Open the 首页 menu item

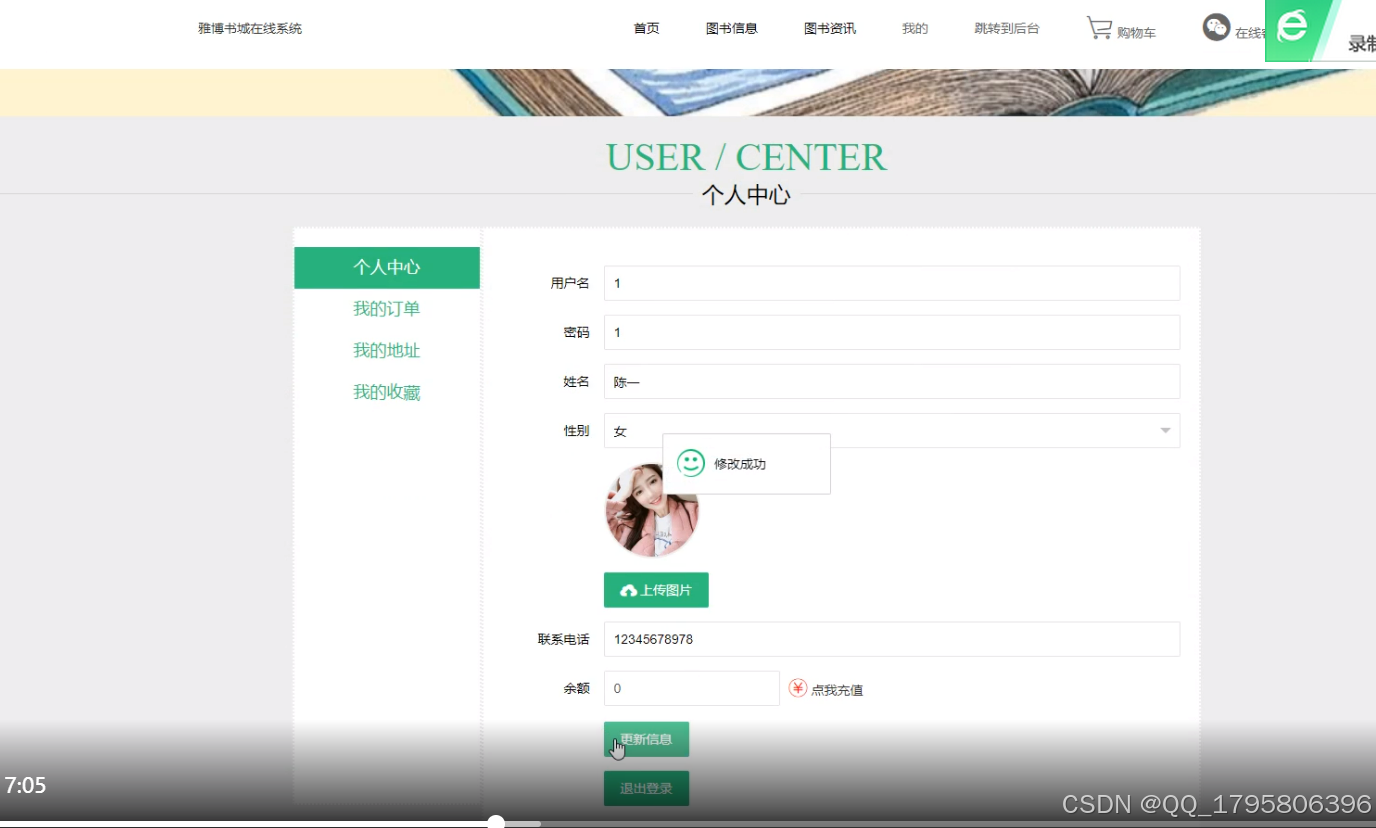645,28
